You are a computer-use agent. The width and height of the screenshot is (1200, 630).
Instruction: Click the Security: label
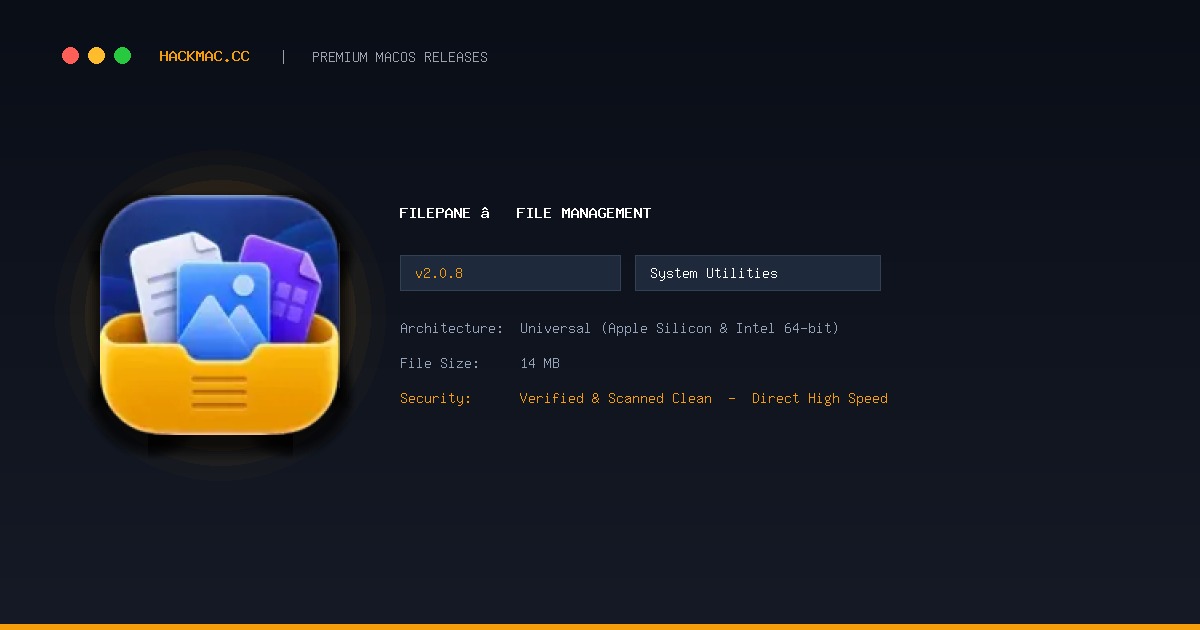pyautogui.click(x=436, y=398)
